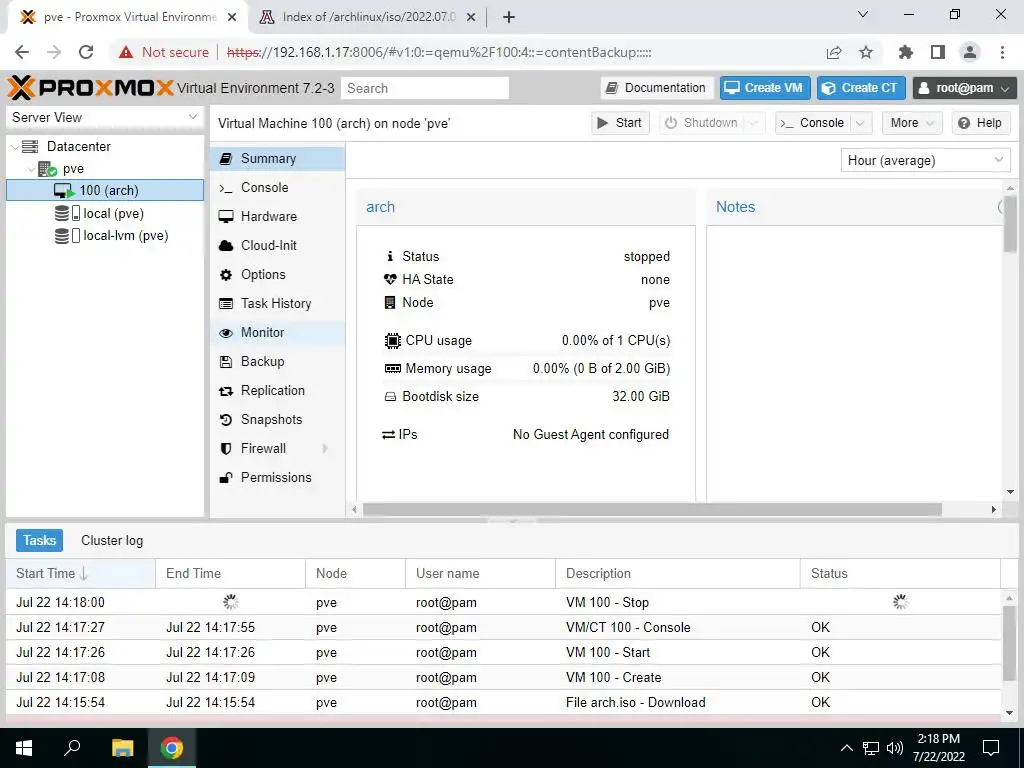The image size is (1024, 768).
Task: Switch to the Cluster log tab
Action: tap(112, 540)
